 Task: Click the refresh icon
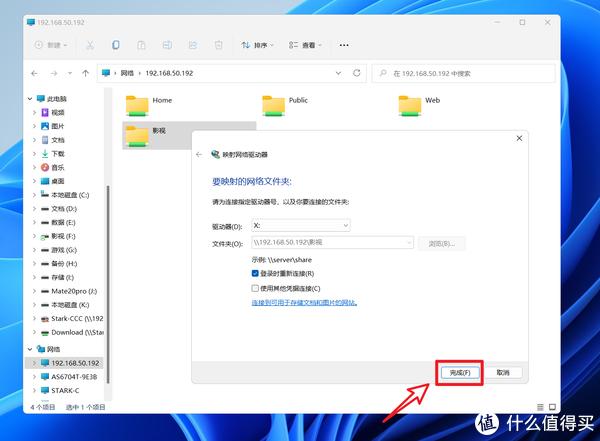pos(357,73)
